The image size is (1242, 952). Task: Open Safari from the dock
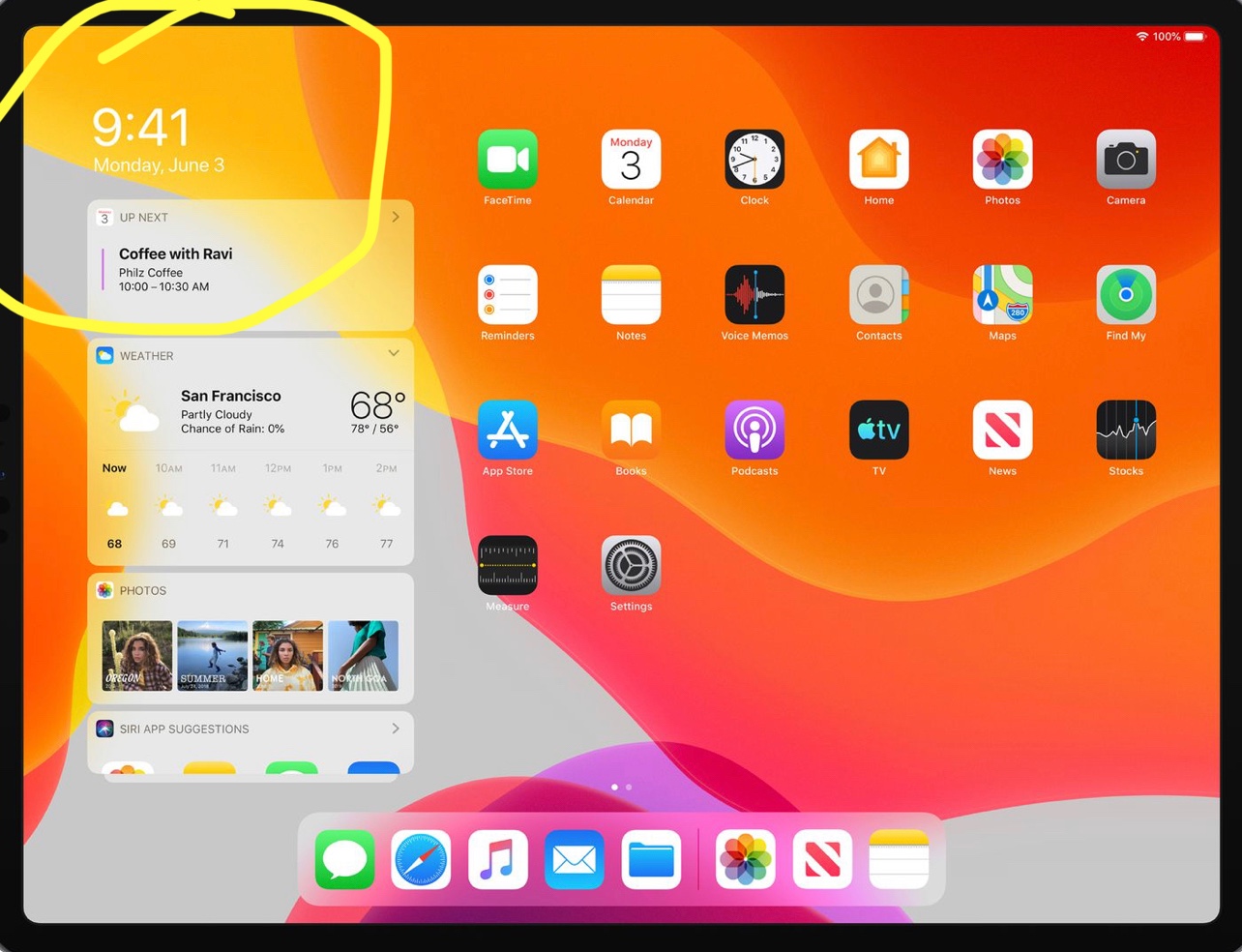point(421,859)
